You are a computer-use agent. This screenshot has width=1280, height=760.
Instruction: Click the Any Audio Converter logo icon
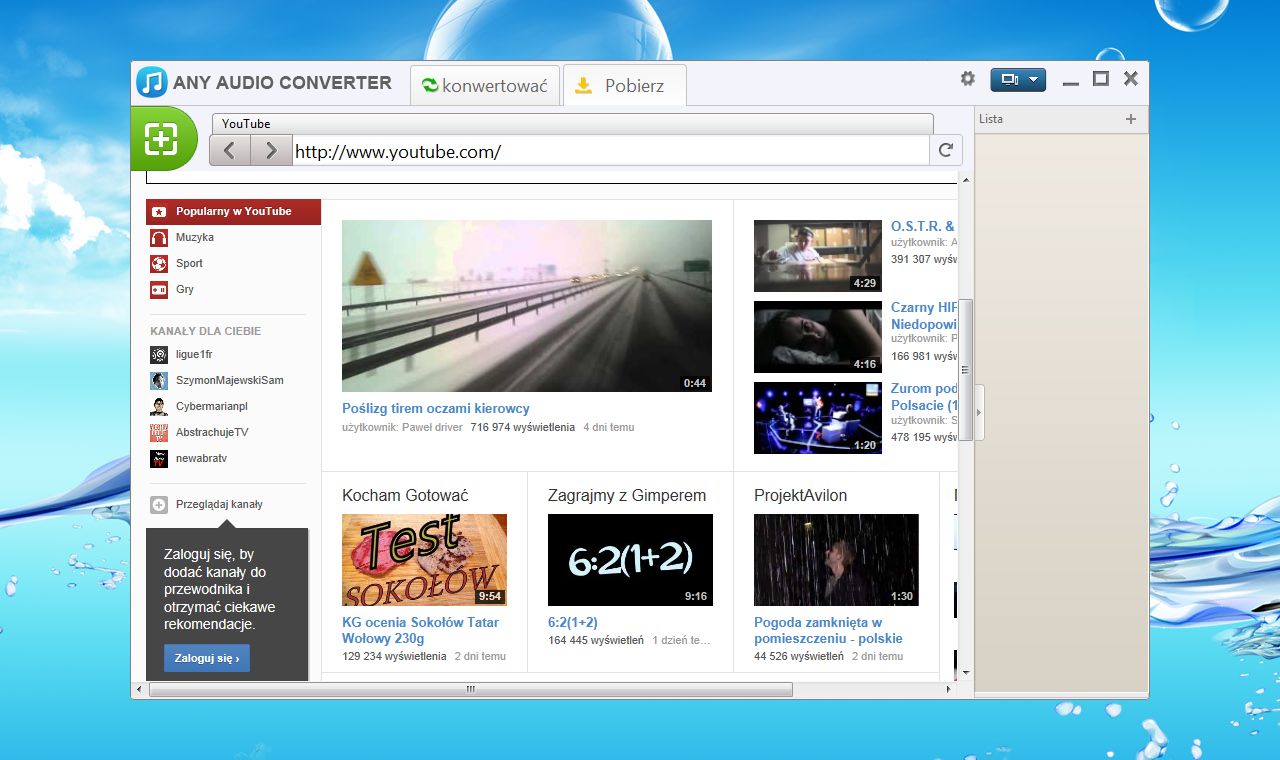click(151, 82)
